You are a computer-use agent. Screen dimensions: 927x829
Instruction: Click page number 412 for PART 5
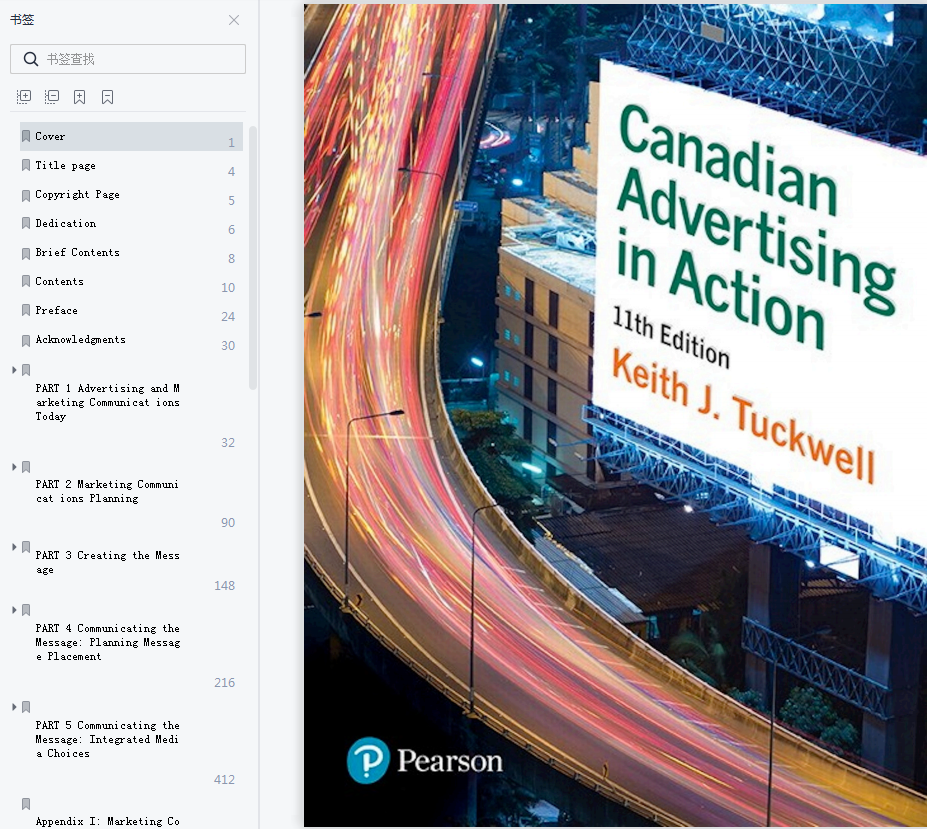pos(225,779)
